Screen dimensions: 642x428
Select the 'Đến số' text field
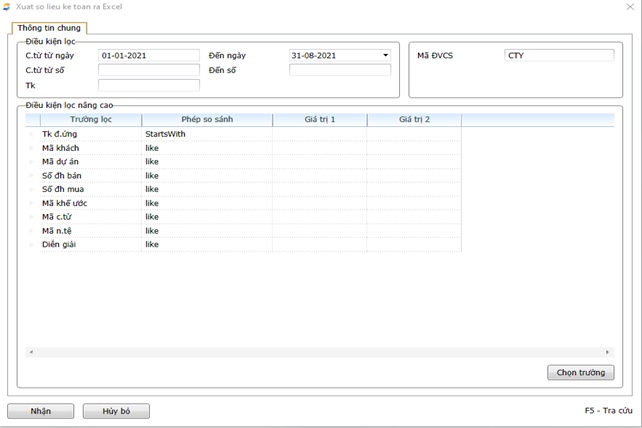(x=339, y=70)
